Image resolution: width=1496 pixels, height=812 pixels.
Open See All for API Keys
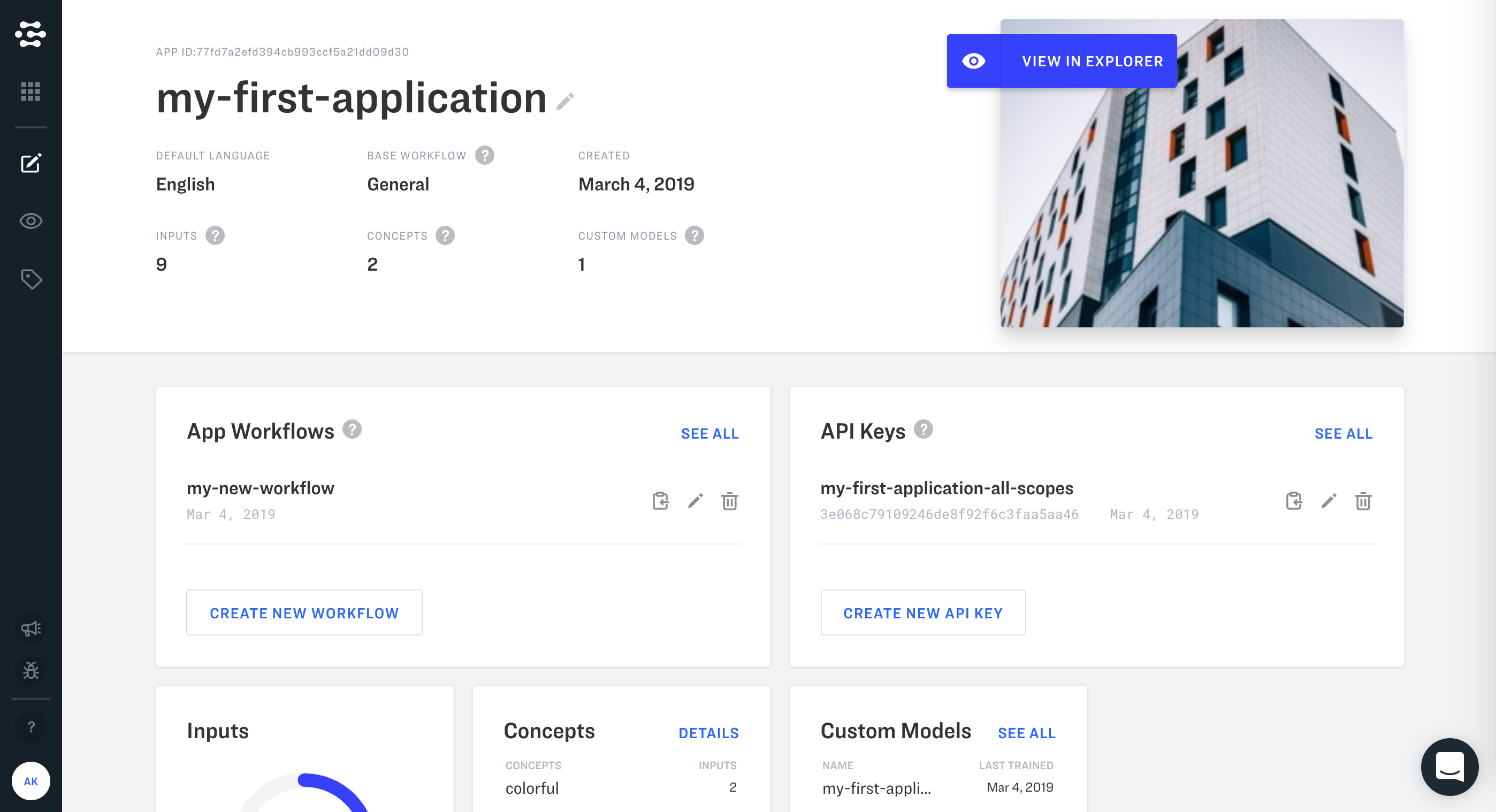[x=1342, y=434]
